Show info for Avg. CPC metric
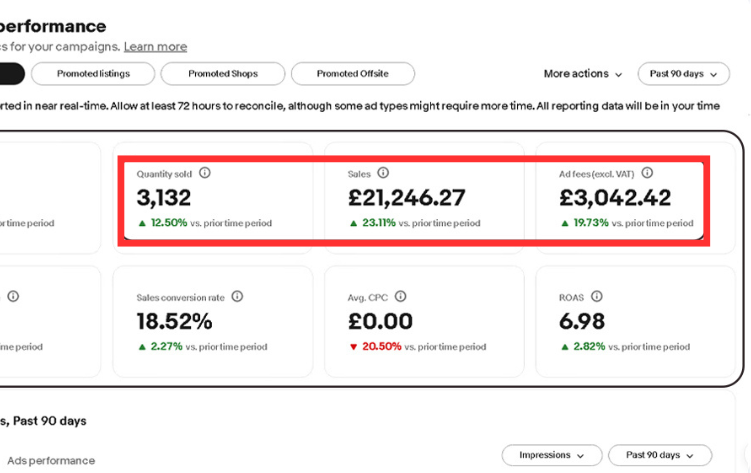 [x=400, y=297]
